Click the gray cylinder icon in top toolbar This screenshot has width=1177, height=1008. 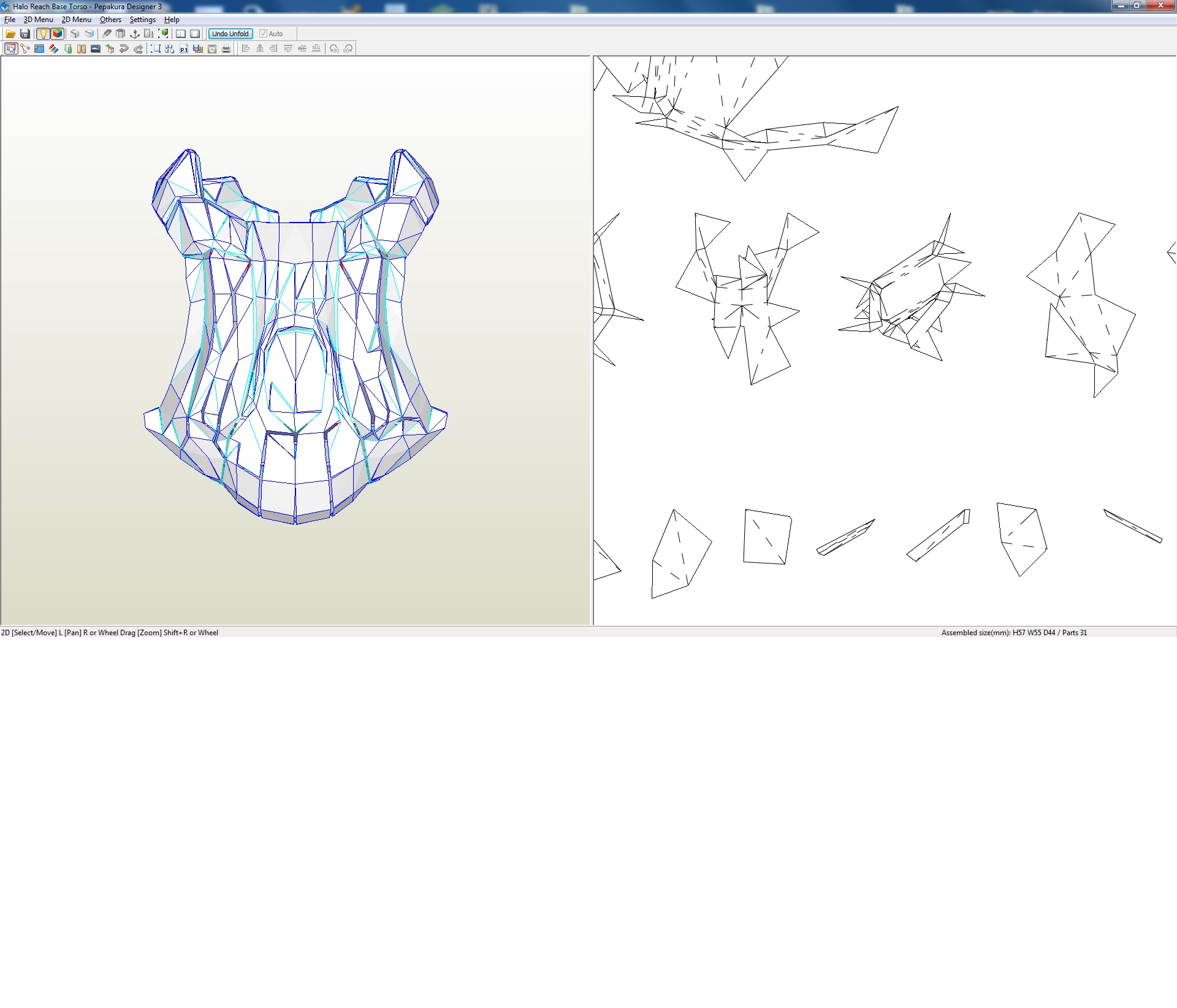(121, 34)
